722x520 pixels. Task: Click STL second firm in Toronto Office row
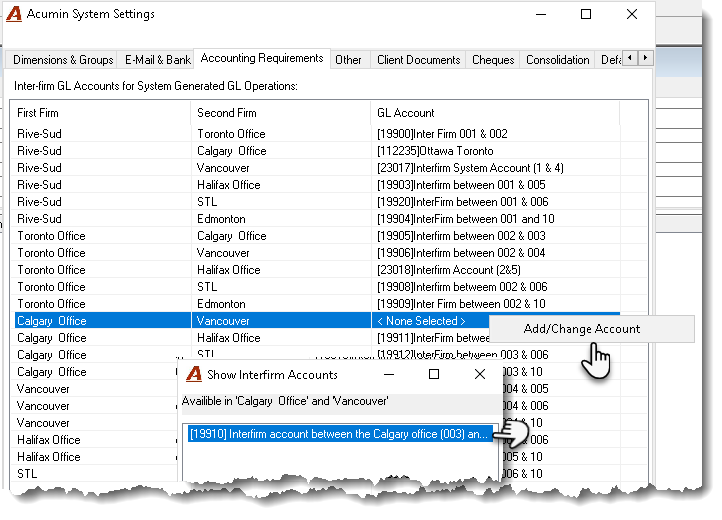click(x=207, y=287)
